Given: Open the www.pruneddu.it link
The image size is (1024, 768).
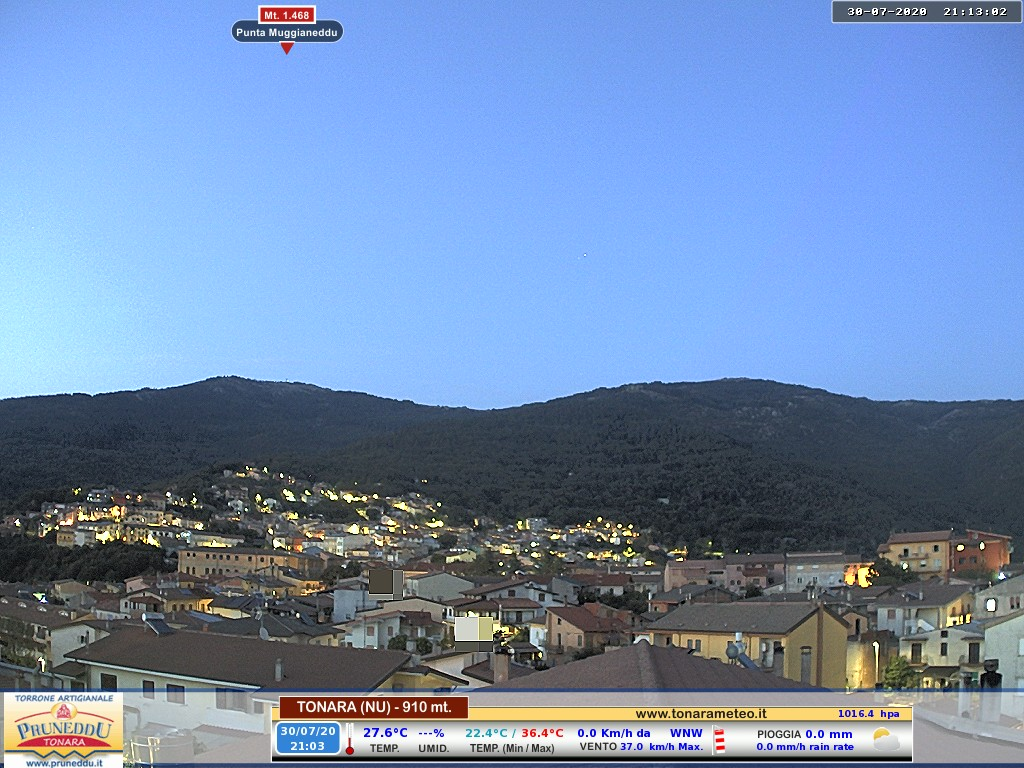Looking at the screenshot, I should click(x=64, y=763).
